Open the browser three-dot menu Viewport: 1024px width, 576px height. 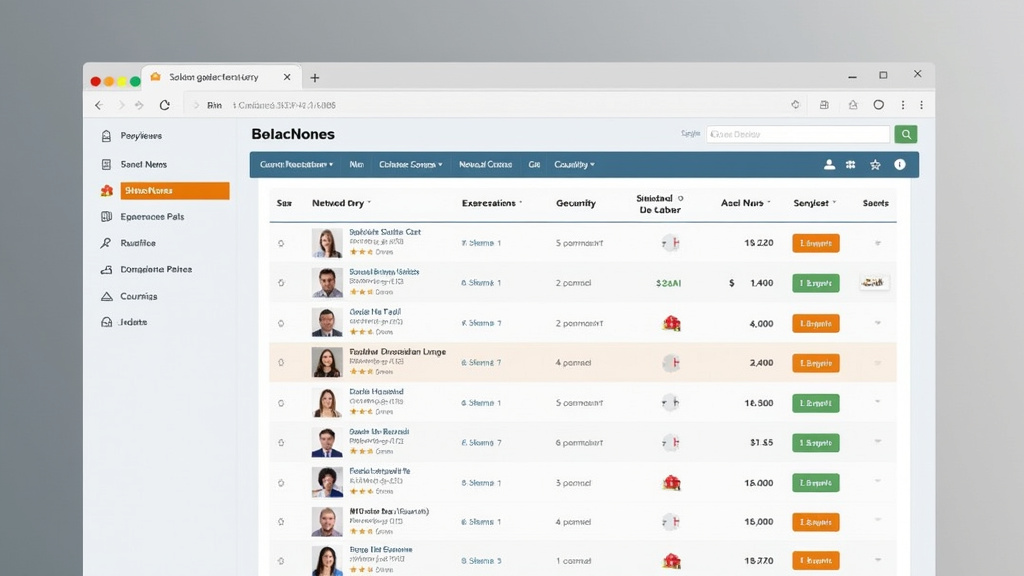tap(903, 105)
